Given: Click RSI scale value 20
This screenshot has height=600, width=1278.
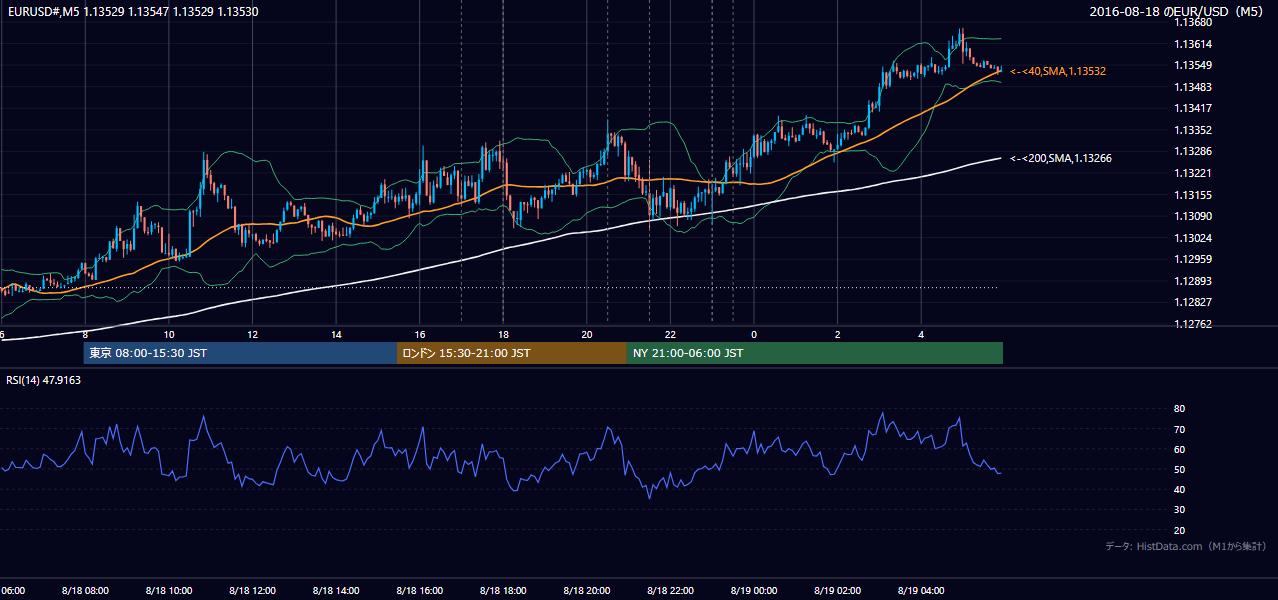Looking at the screenshot, I should pos(1179,531).
